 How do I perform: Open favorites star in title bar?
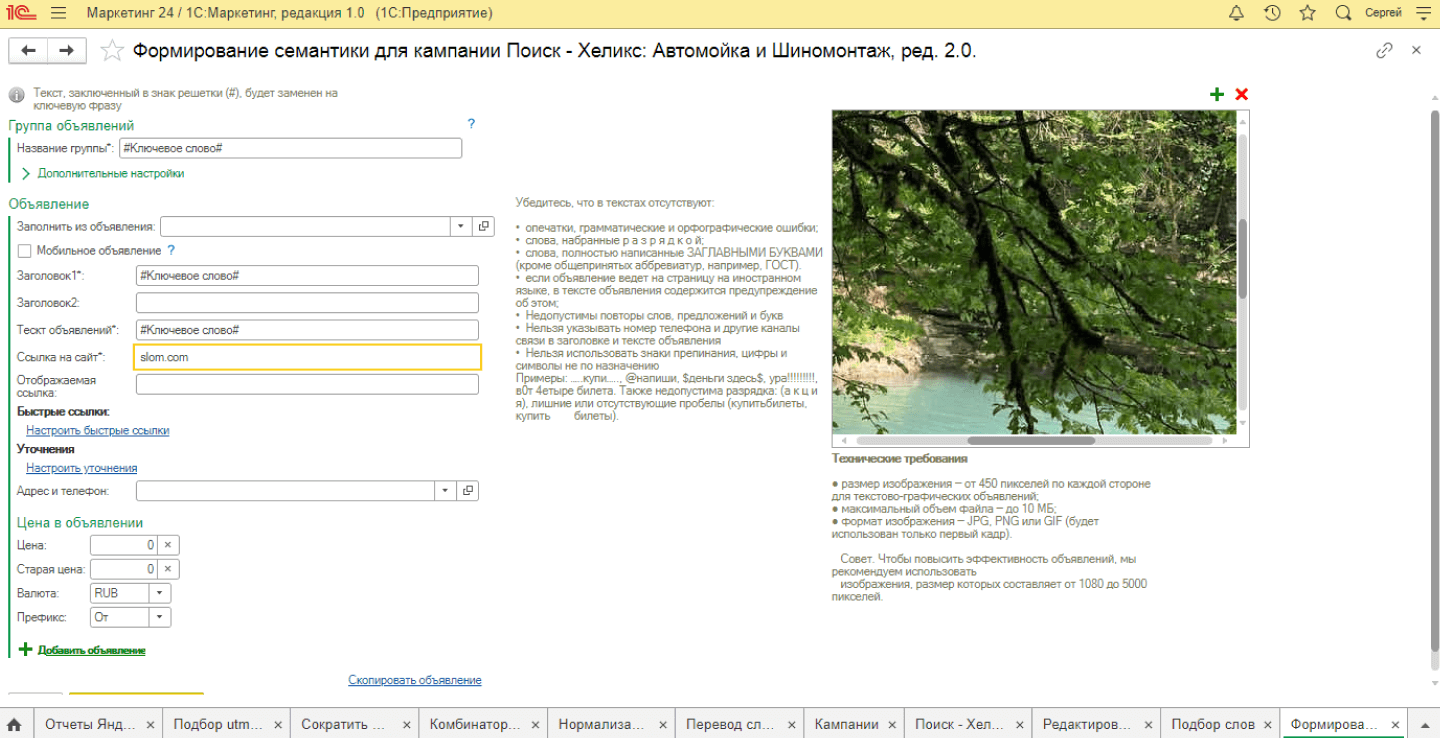(x=1307, y=13)
